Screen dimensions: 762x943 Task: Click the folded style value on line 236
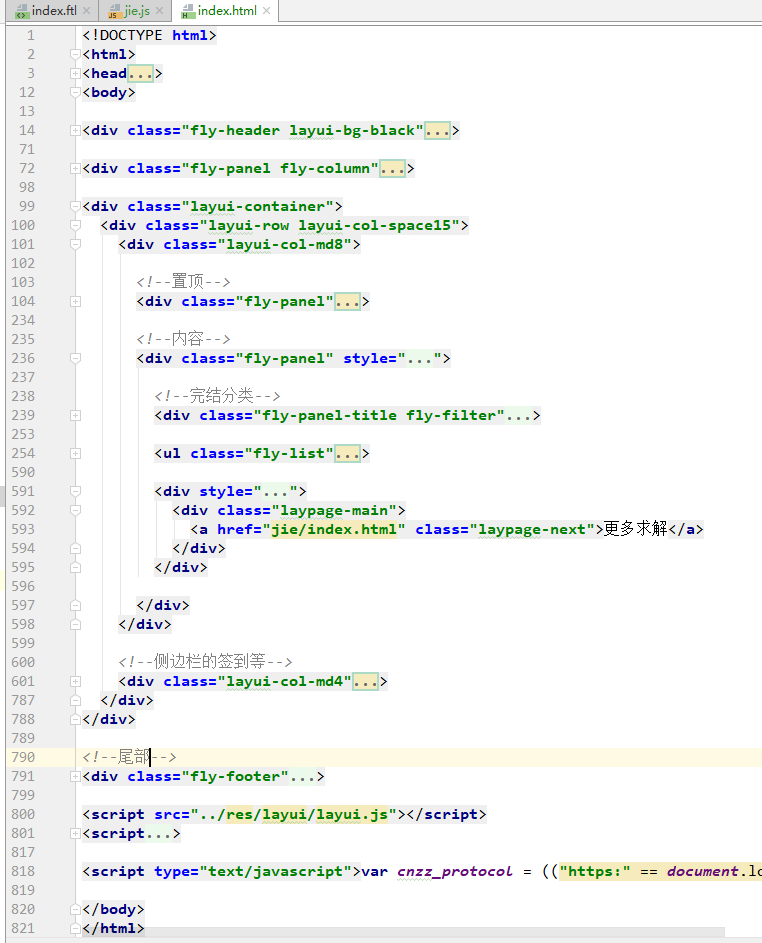point(419,359)
